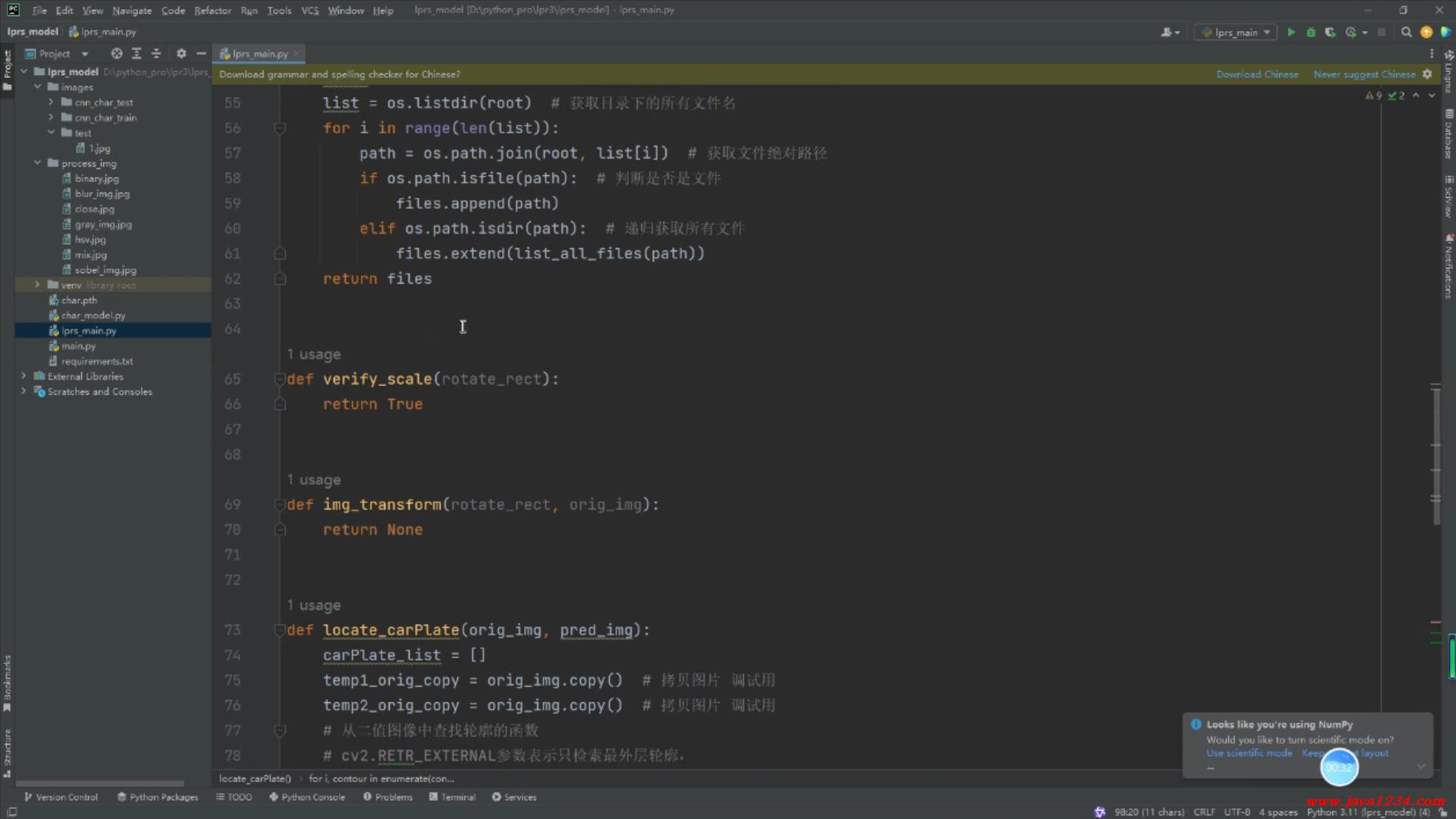This screenshot has height=819, width=1456.
Task: Open the Terminal tool window
Action: (x=452, y=797)
